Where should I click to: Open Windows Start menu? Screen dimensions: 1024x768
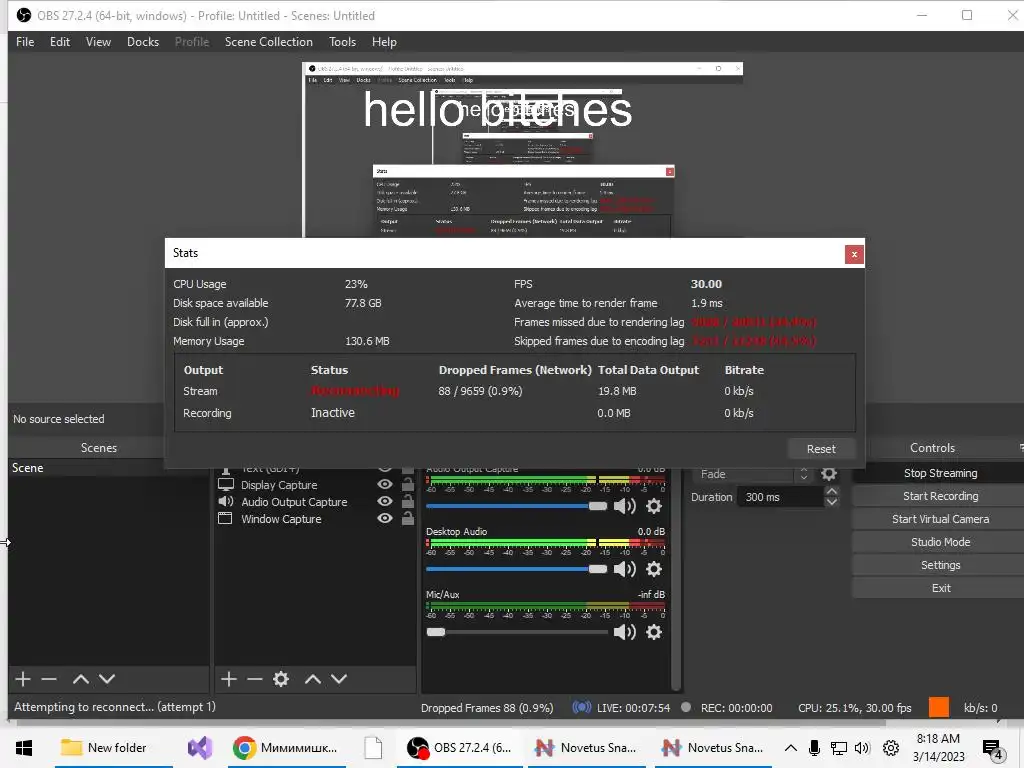pos(24,748)
